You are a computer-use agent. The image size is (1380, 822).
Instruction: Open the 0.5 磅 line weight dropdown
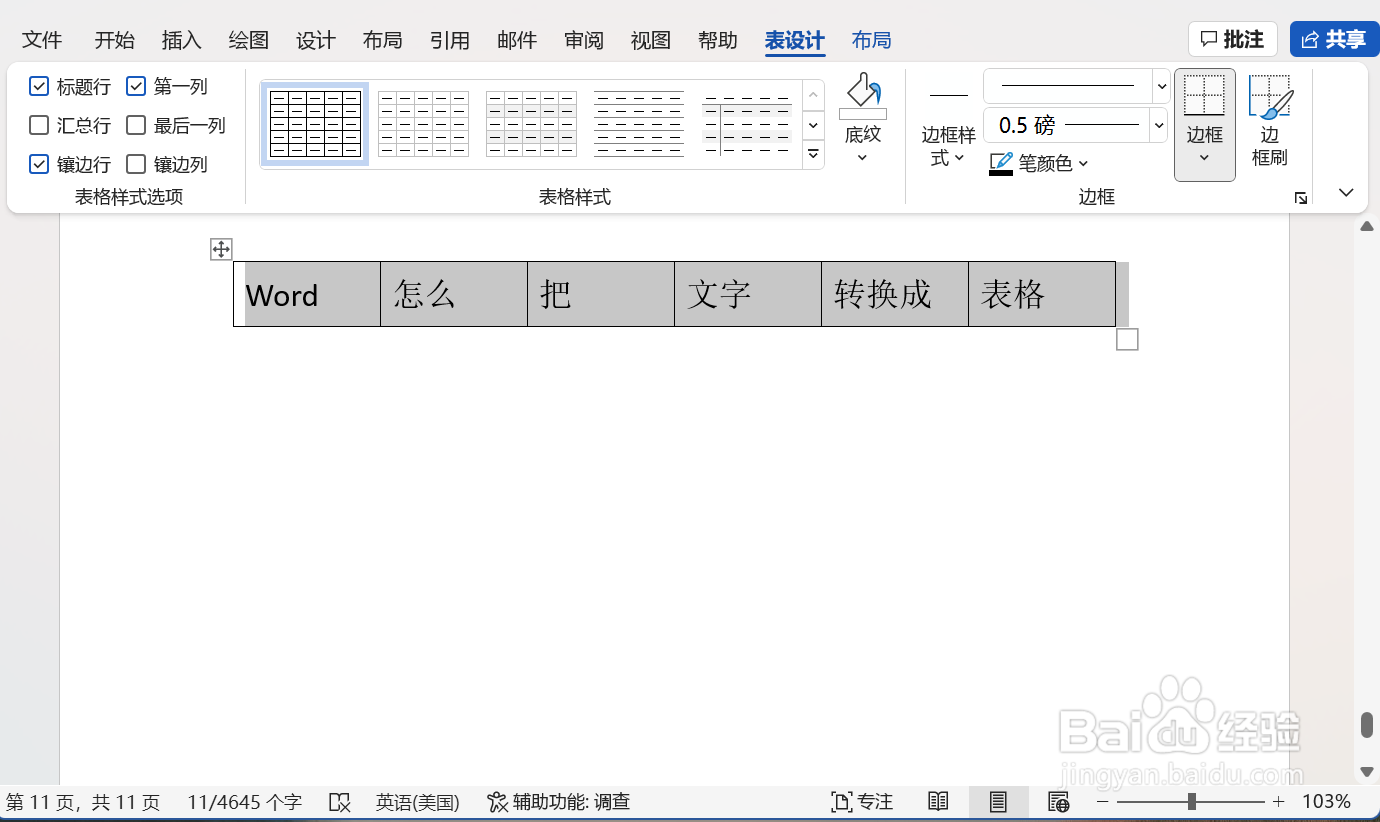point(1160,125)
